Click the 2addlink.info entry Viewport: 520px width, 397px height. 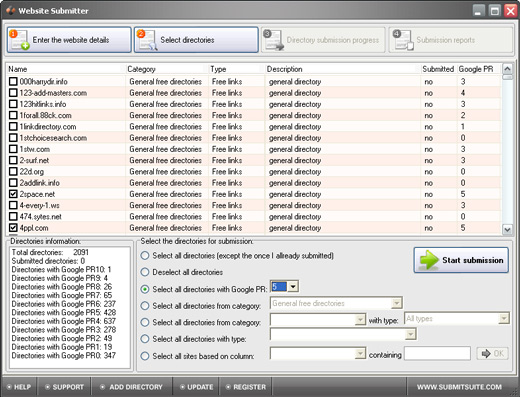tap(39, 183)
